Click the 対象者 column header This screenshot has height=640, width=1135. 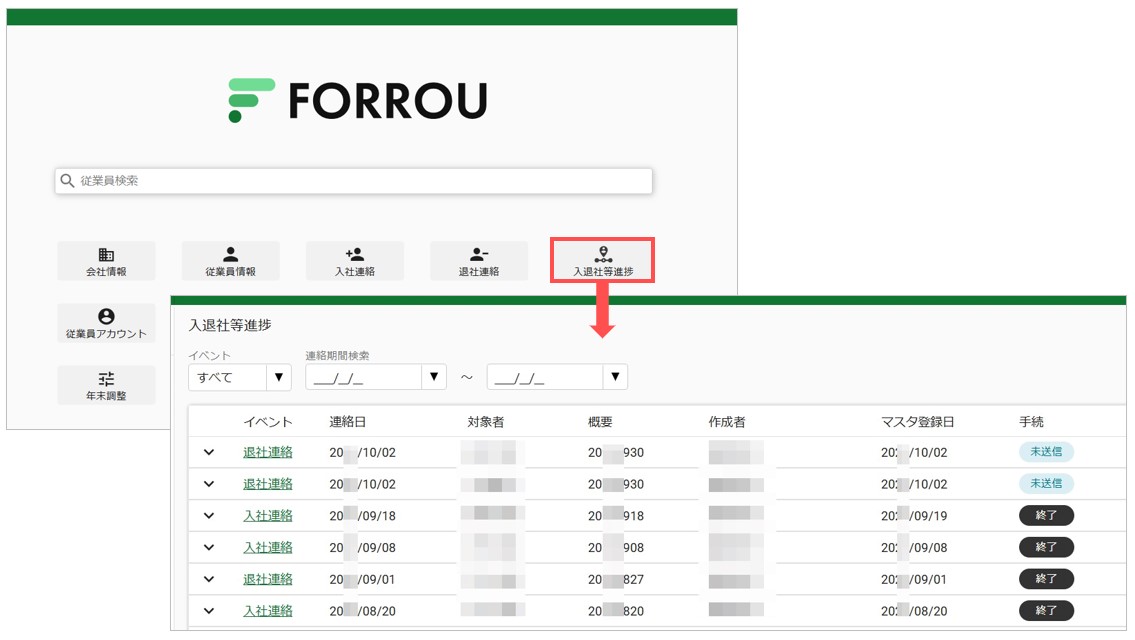coord(486,422)
